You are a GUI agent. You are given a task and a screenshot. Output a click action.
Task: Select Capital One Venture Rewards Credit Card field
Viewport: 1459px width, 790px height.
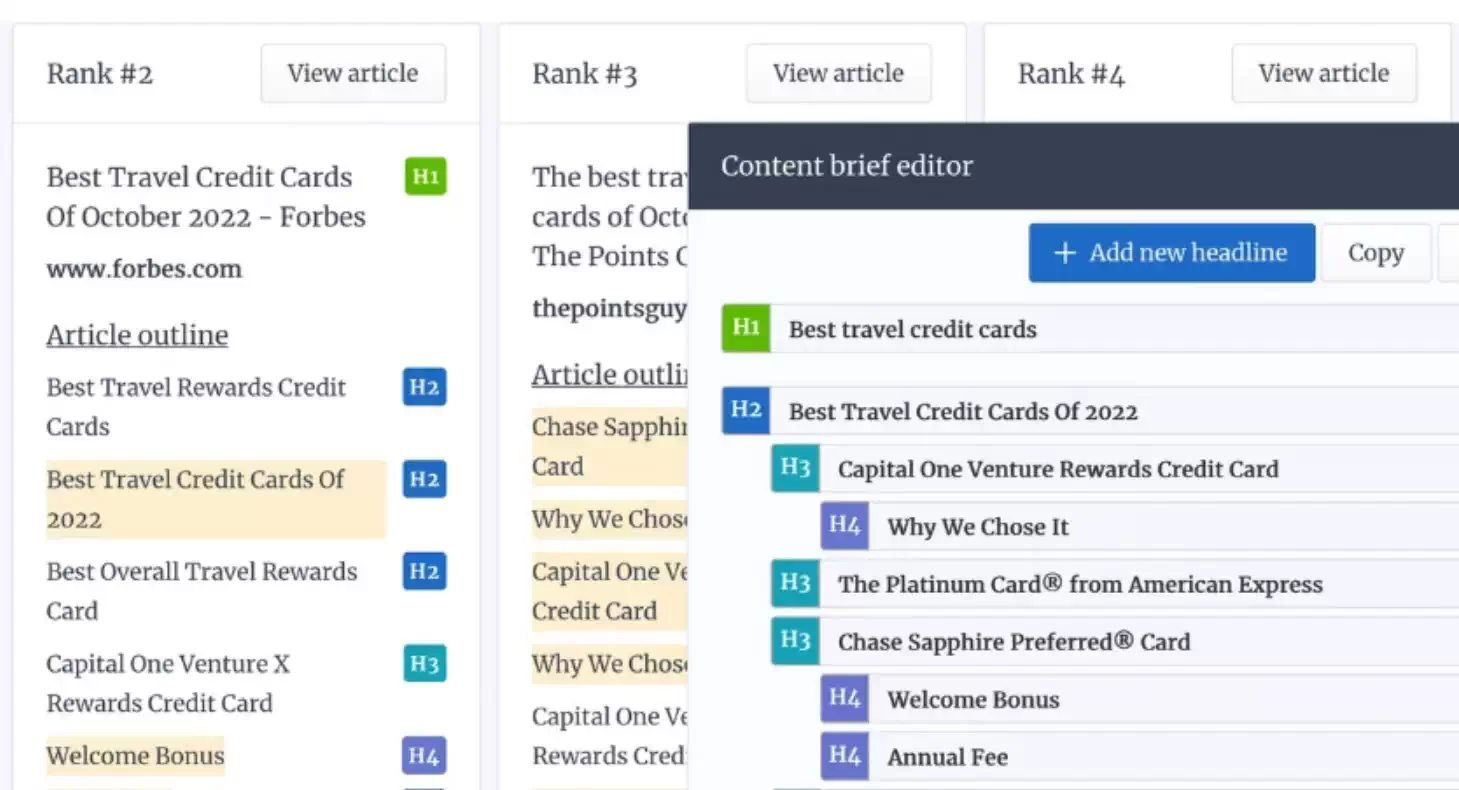coord(1139,469)
